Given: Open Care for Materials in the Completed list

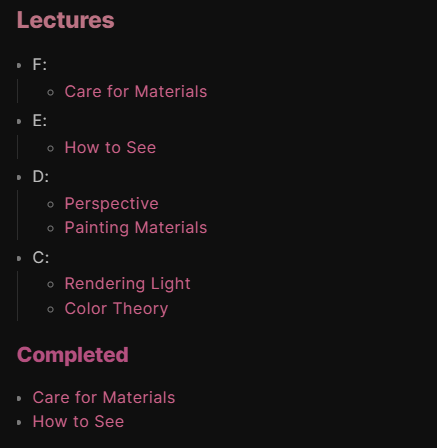Looking at the screenshot, I should point(104,397).
